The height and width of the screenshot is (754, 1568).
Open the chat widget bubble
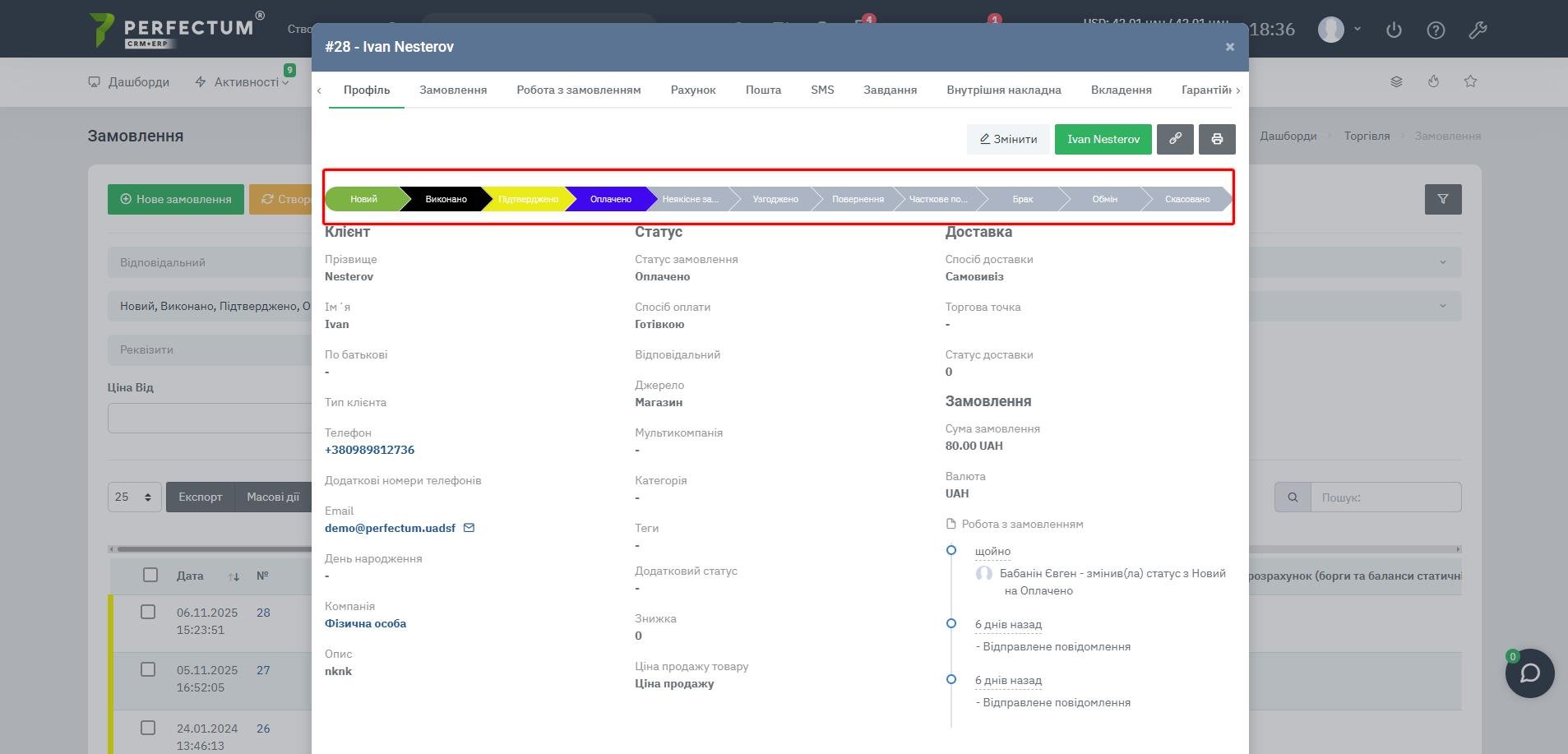pyautogui.click(x=1529, y=673)
